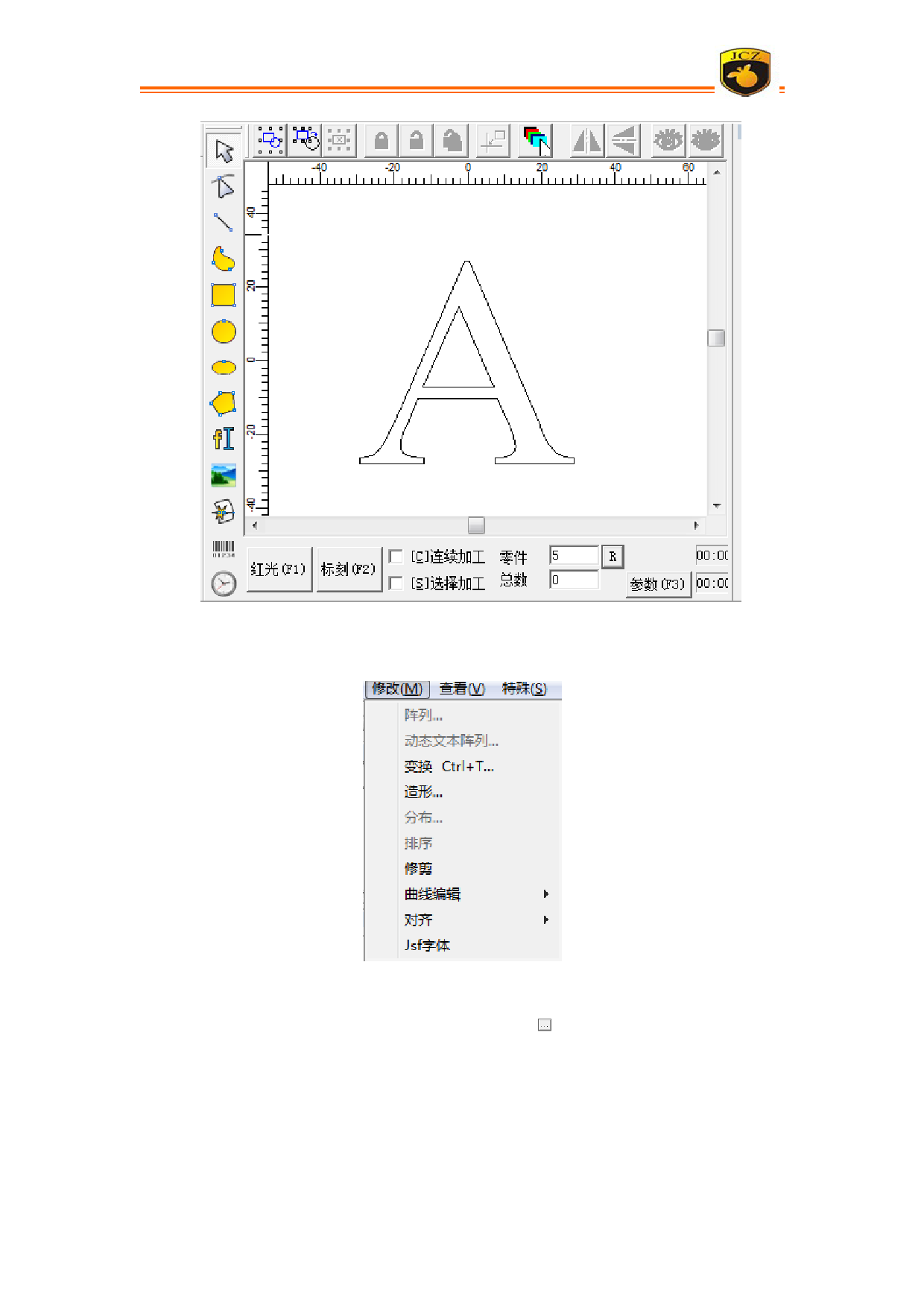Click the clock timer icon

click(224, 583)
